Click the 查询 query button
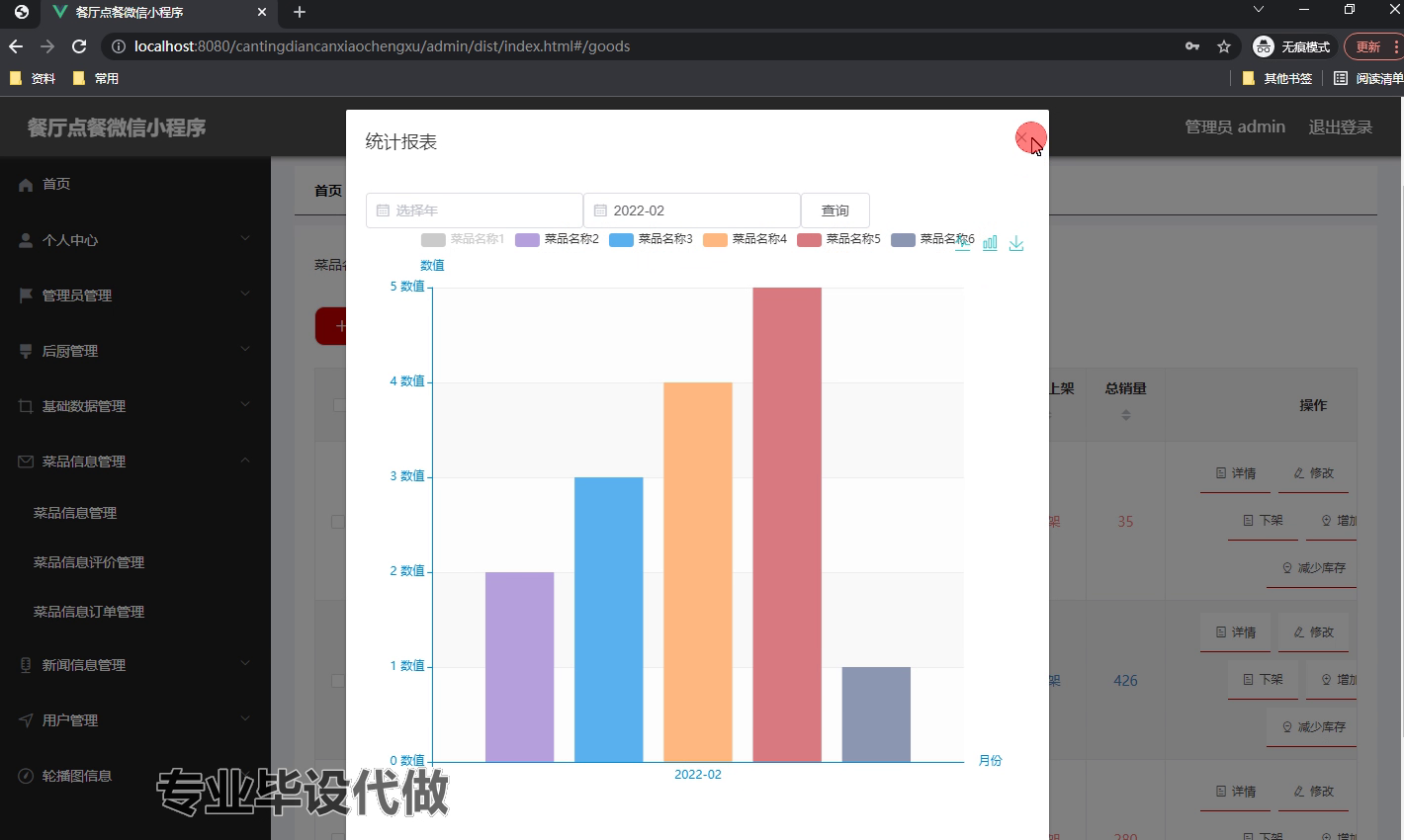Screen dimensions: 1404x840 tap(835, 210)
